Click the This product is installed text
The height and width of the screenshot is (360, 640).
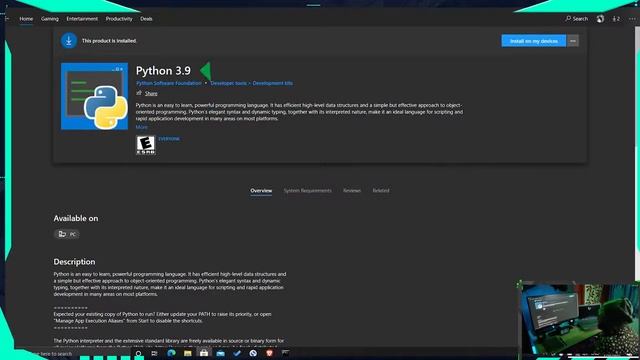109,41
